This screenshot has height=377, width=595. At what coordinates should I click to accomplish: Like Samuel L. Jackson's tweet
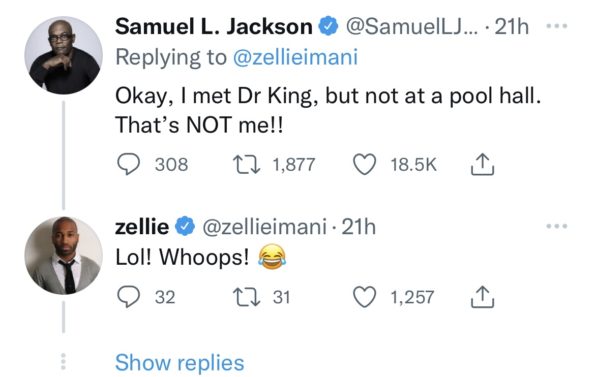click(365, 164)
